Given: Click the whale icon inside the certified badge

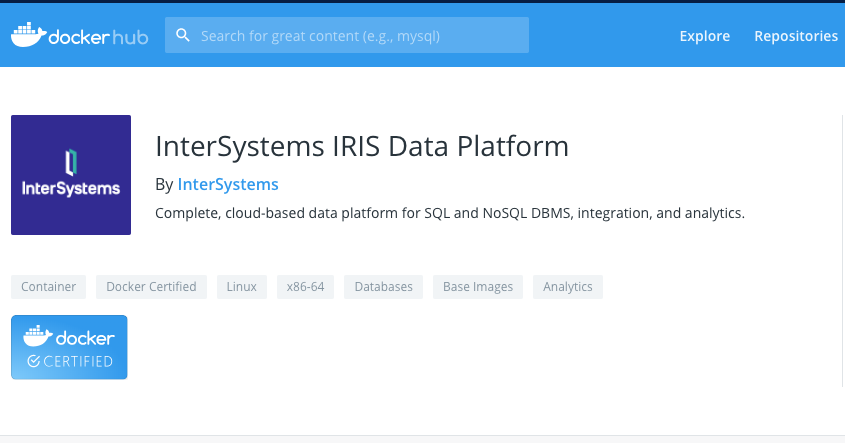Looking at the screenshot, I should (x=37, y=337).
